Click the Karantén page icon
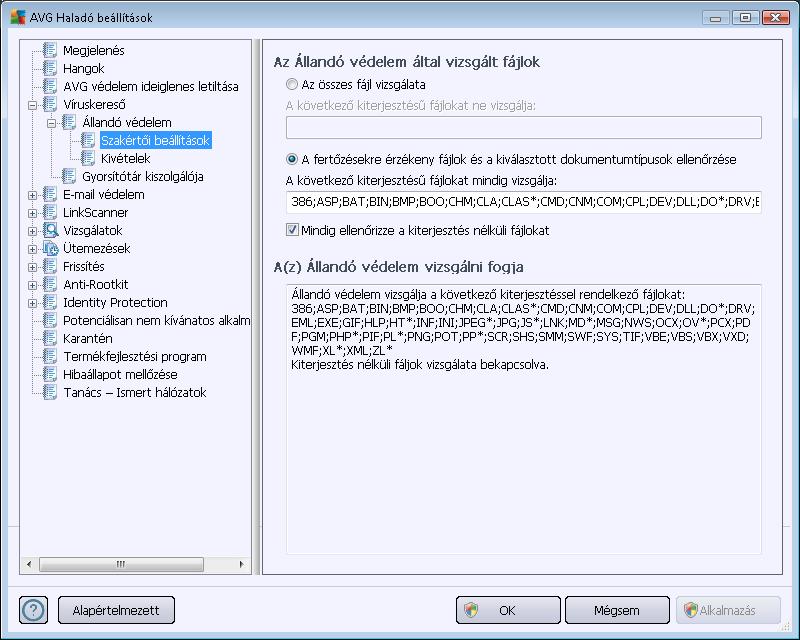The image size is (800, 640). [50, 338]
